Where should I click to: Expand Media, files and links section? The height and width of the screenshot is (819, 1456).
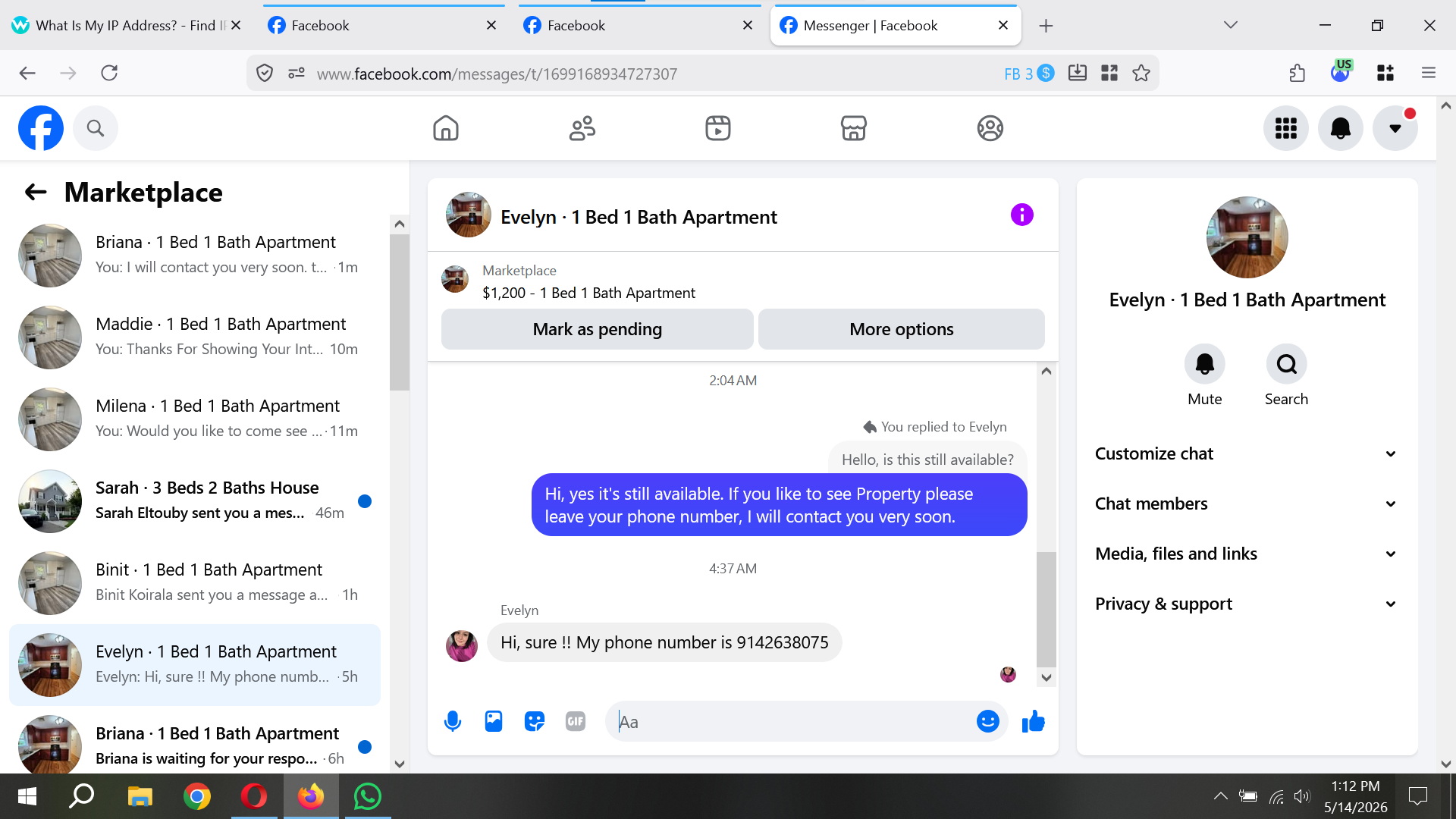click(x=1247, y=554)
